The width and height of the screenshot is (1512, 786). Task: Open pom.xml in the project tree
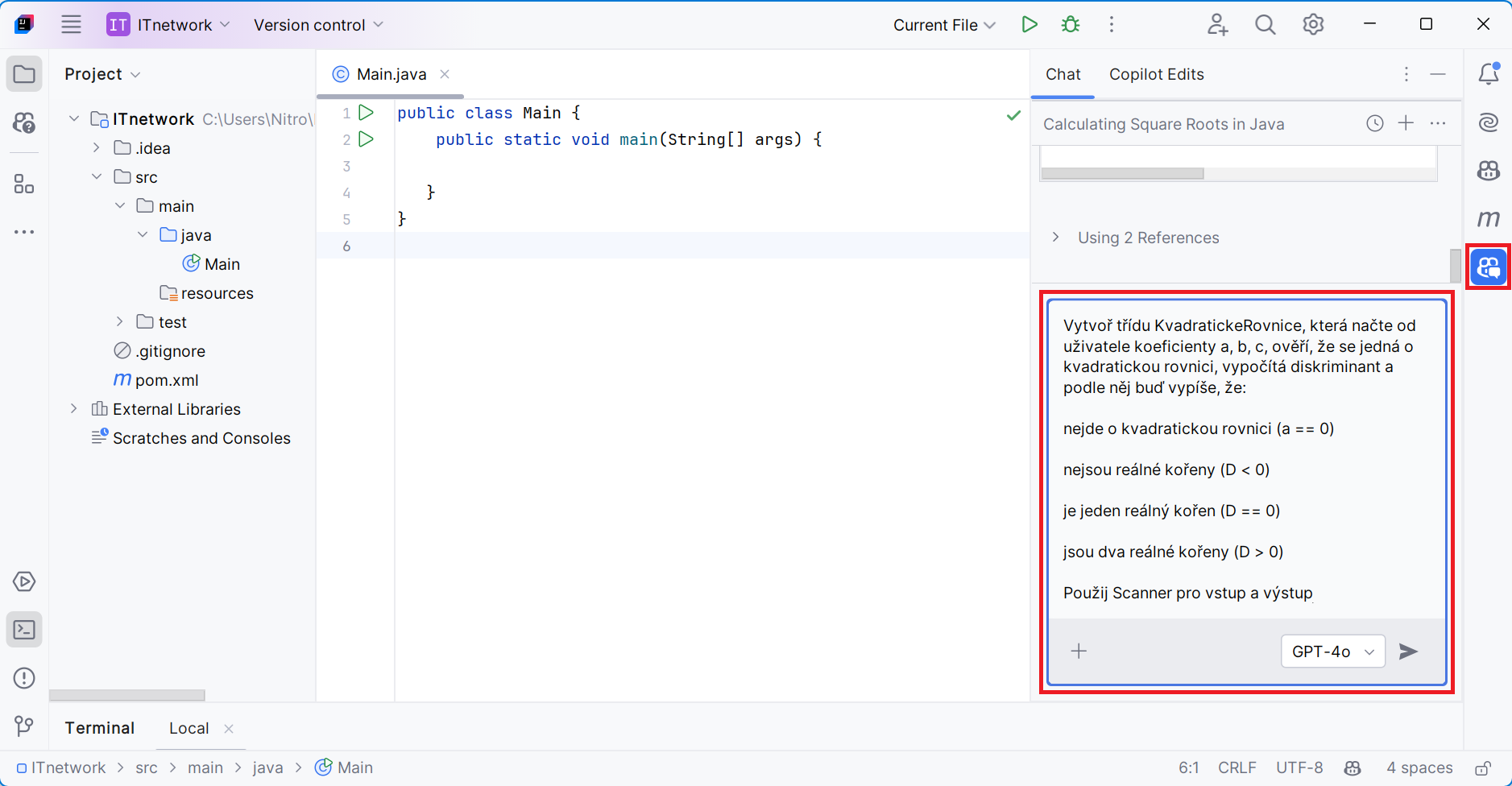(x=166, y=380)
